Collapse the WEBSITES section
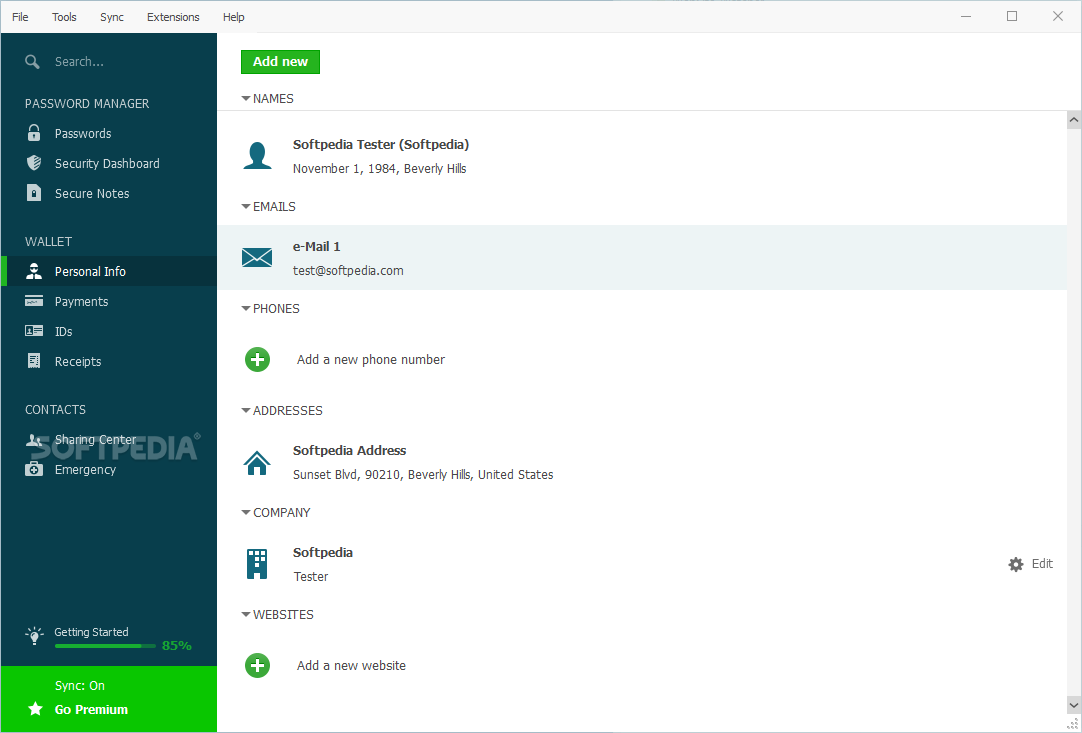This screenshot has width=1082, height=733. point(246,615)
